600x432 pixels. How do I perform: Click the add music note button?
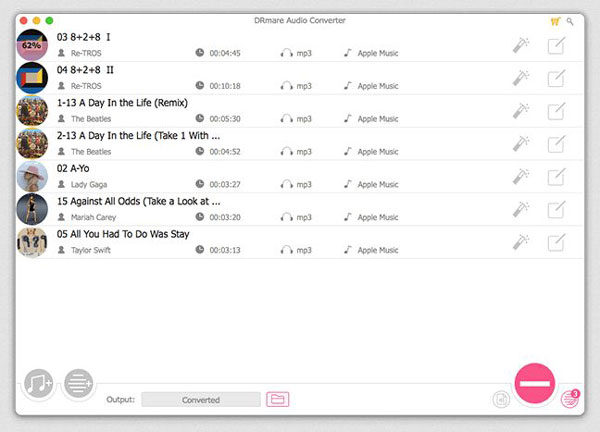coord(40,384)
